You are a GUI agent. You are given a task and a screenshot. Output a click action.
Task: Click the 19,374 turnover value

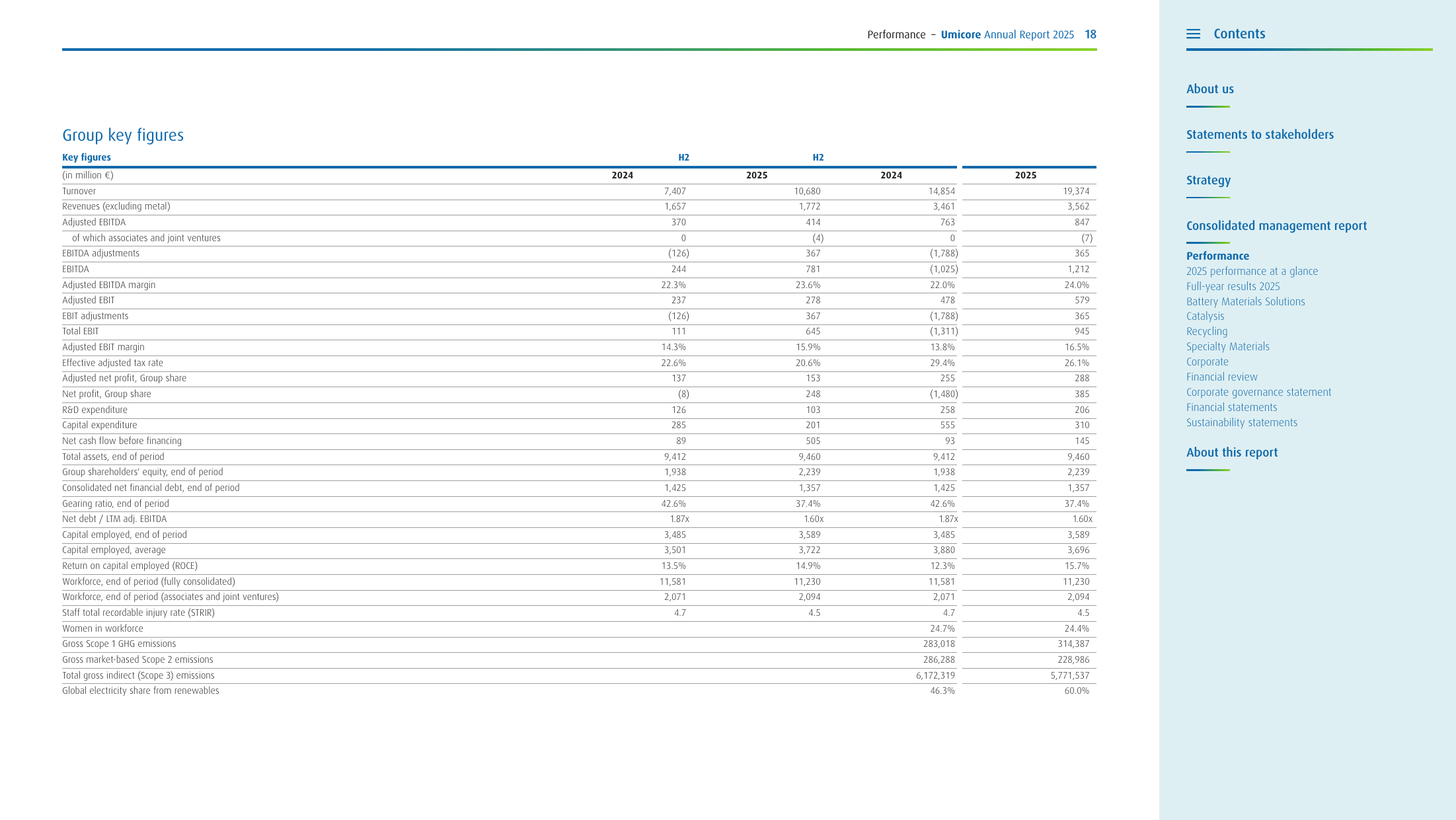pyautogui.click(x=1076, y=192)
